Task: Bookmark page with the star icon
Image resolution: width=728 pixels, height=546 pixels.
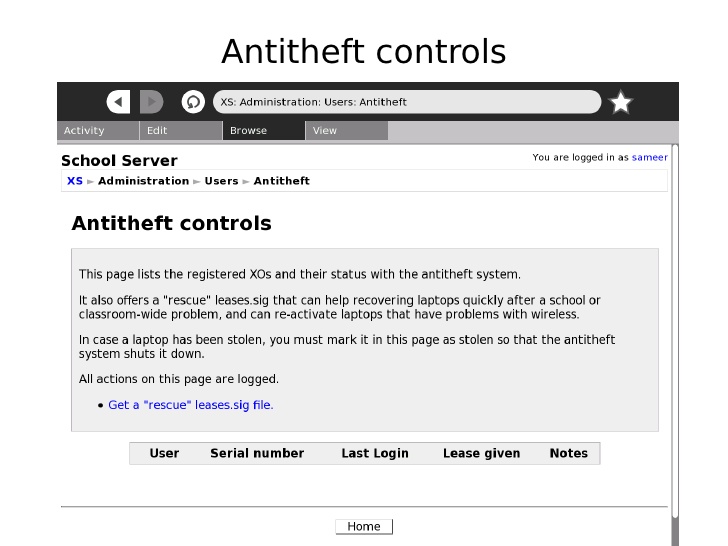Action: [x=621, y=102]
